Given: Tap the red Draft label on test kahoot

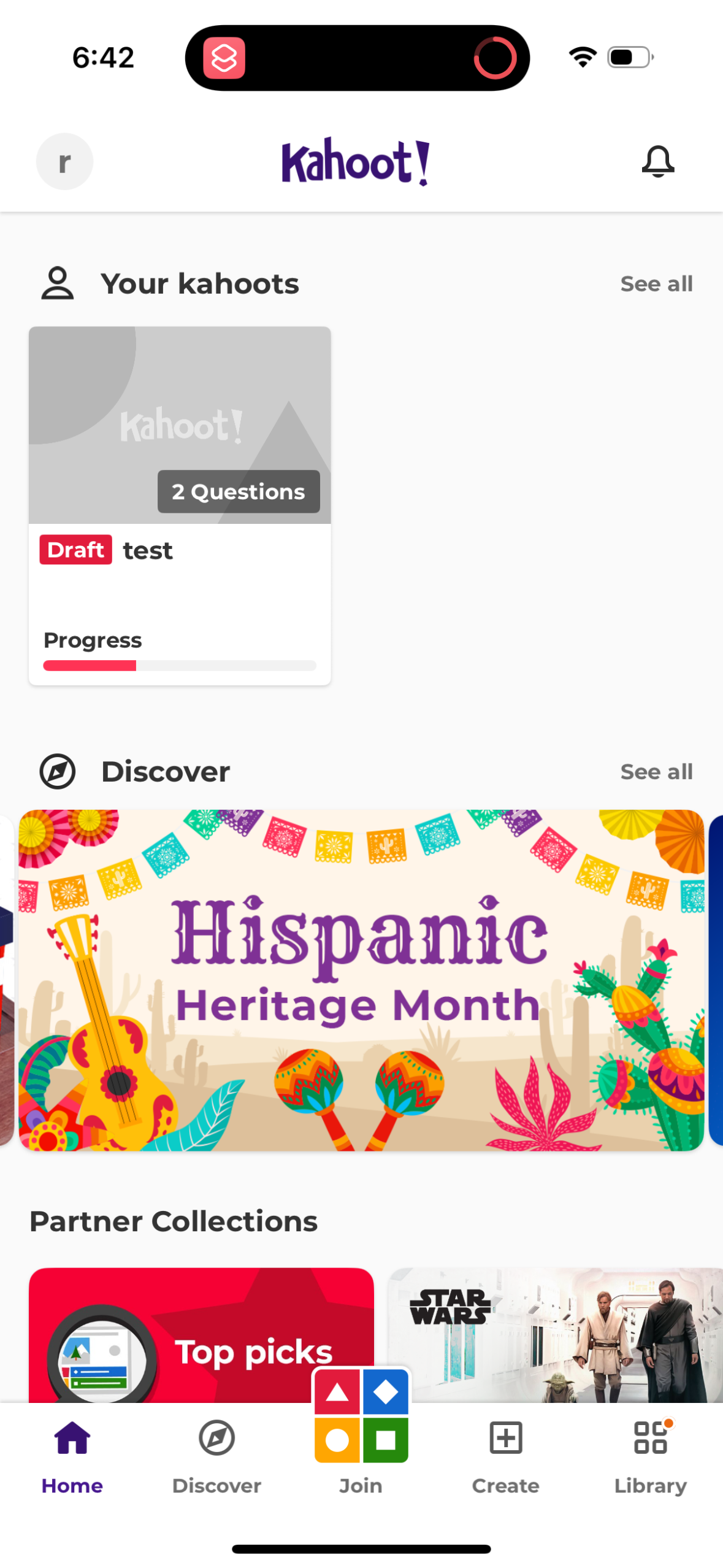Looking at the screenshot, I should click(75, 550).
